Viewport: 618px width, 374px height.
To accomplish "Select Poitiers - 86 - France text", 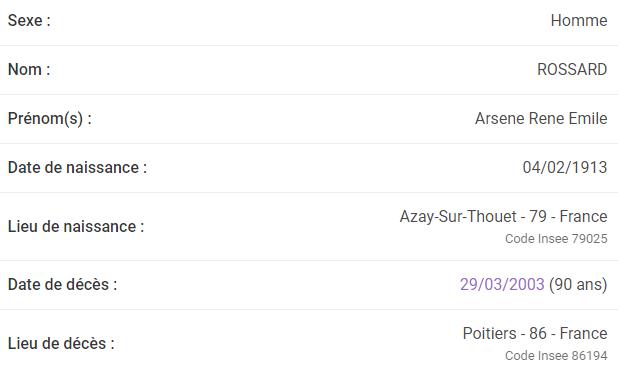I will tap(535, 333).
